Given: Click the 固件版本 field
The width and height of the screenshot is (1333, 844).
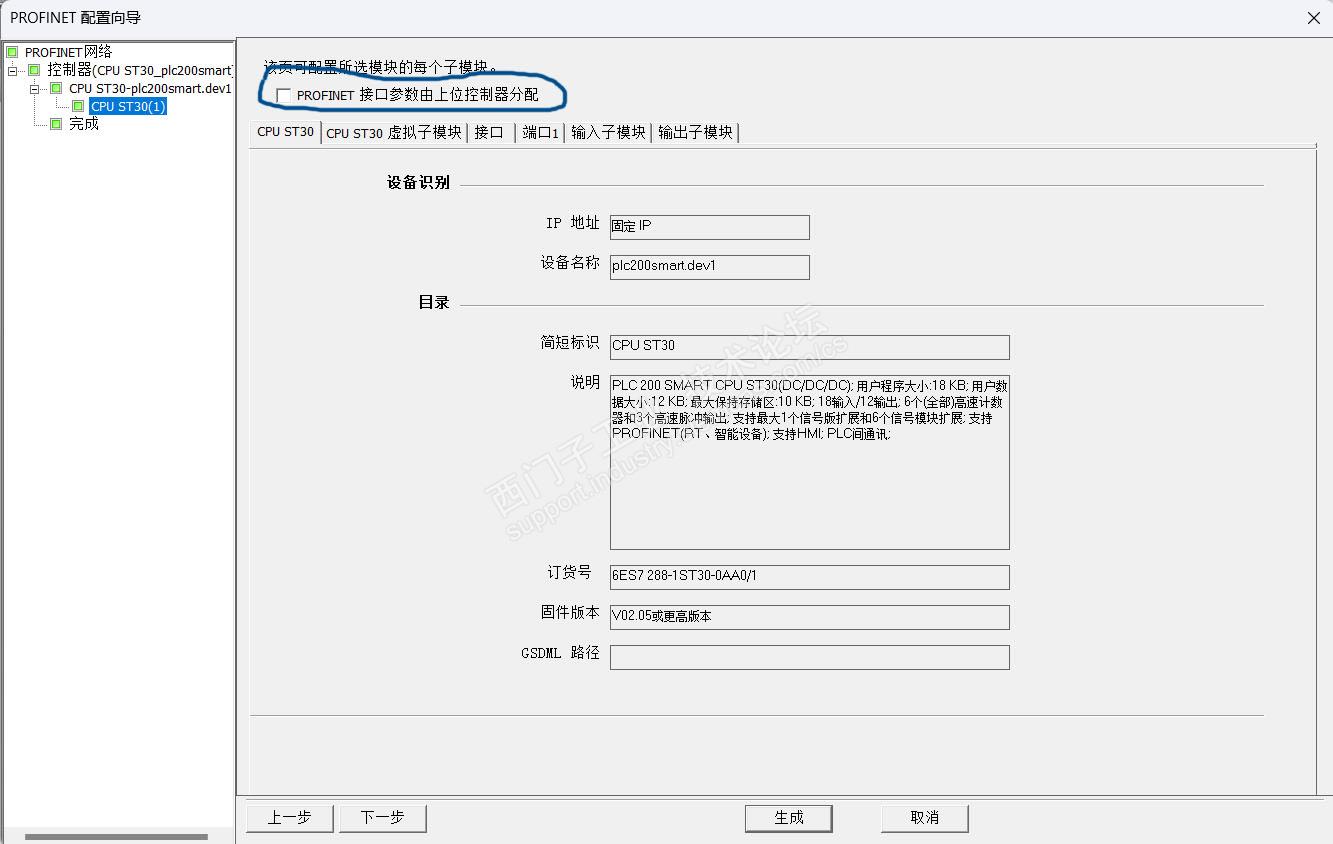Looking at the screenshot, I should [809, 617].
